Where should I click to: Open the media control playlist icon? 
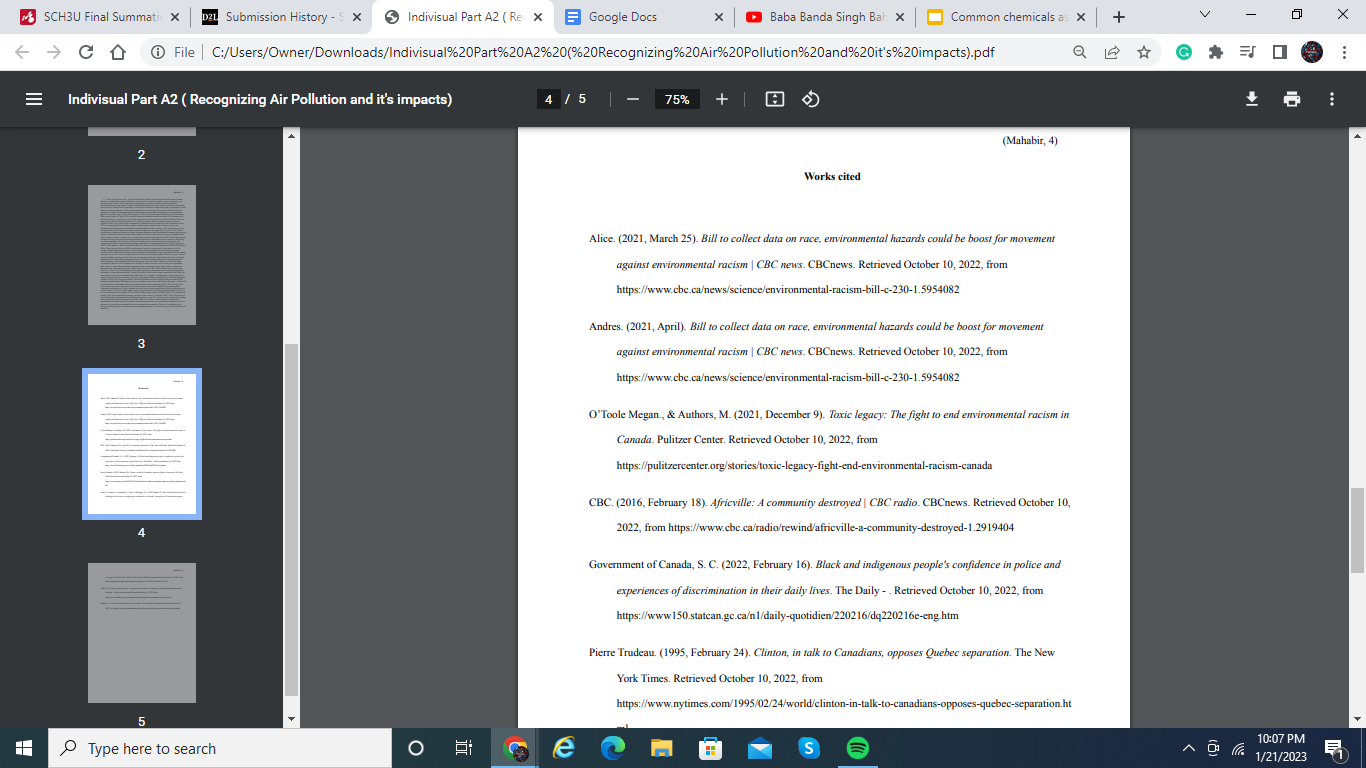tap(1247, 52)
